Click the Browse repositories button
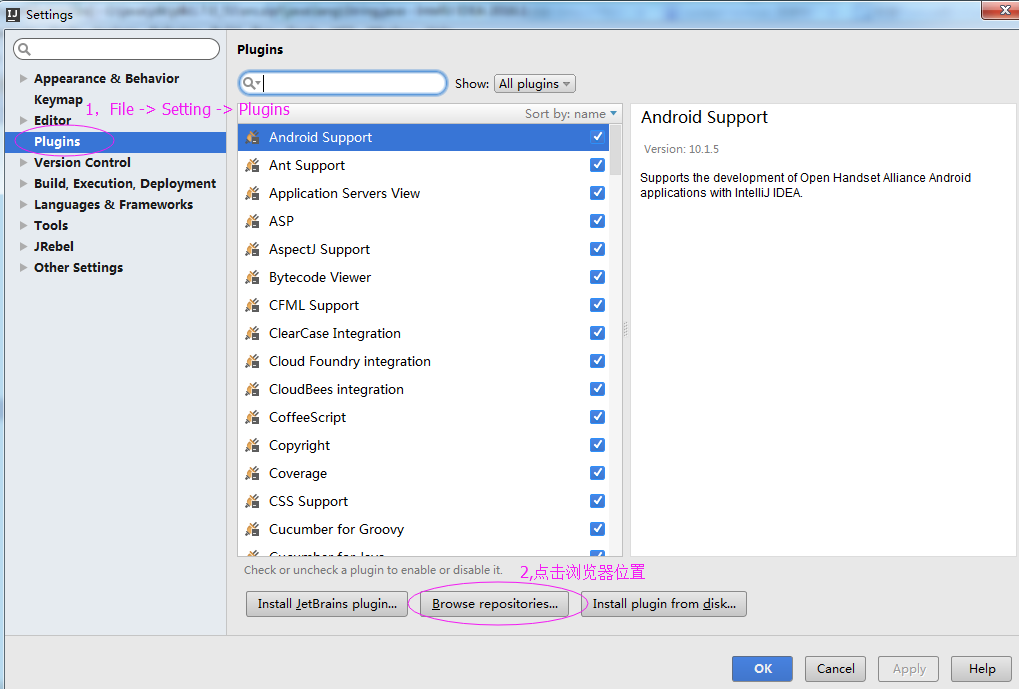The height and width of the screenshot is (689, 1019). coord(495,604)
